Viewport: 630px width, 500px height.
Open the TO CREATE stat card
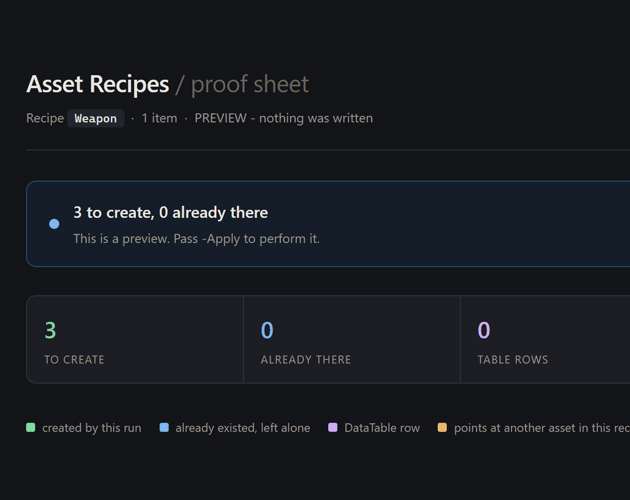[x=135, y=340]
